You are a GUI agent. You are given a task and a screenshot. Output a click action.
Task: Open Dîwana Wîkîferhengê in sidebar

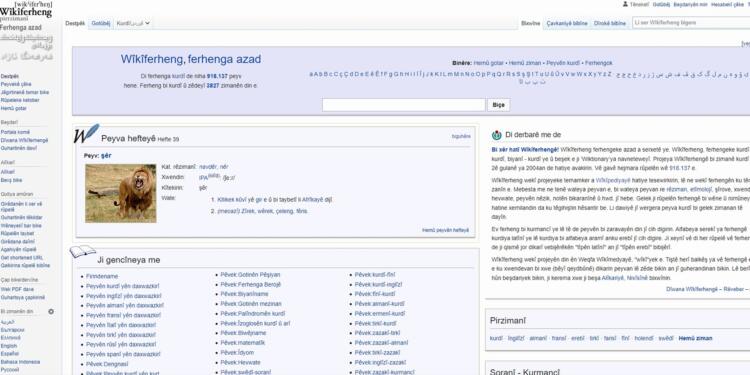(x=24, y=140)
